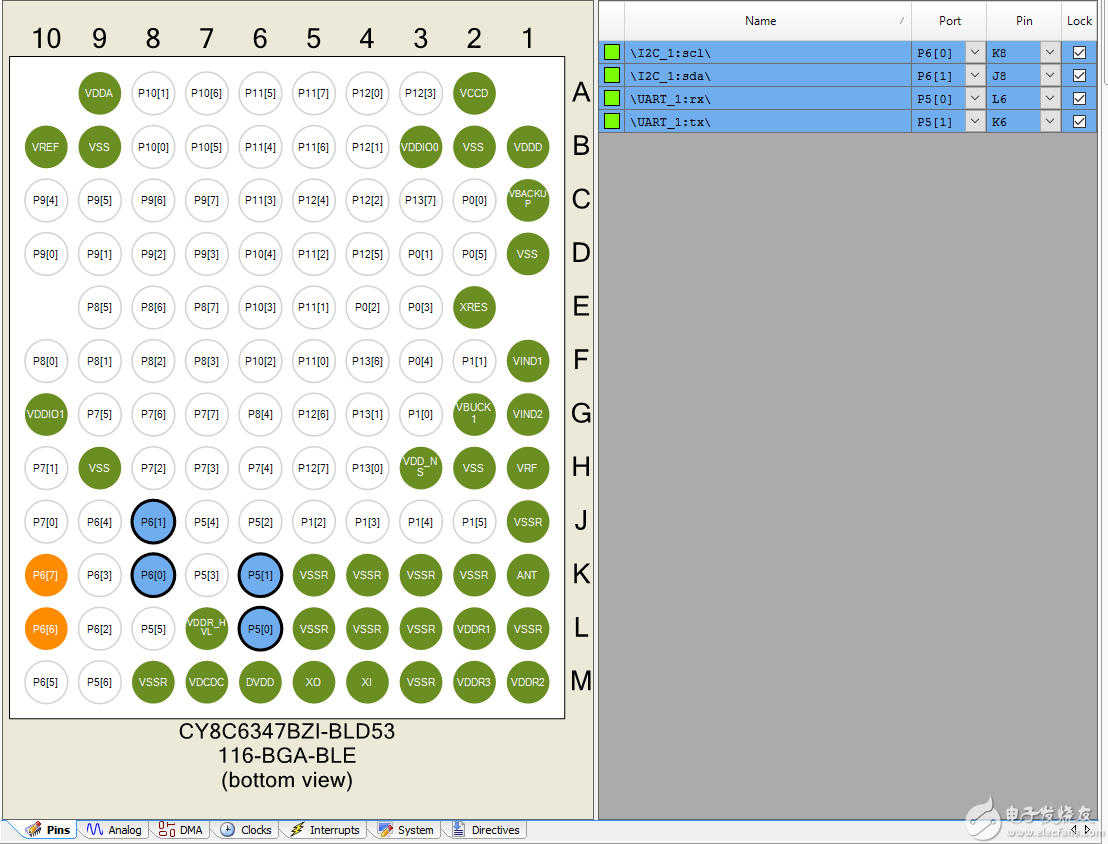The width and height of the screenshot is (1108, 844).
Task: Click the XO crystal pin
Action: 314,682
